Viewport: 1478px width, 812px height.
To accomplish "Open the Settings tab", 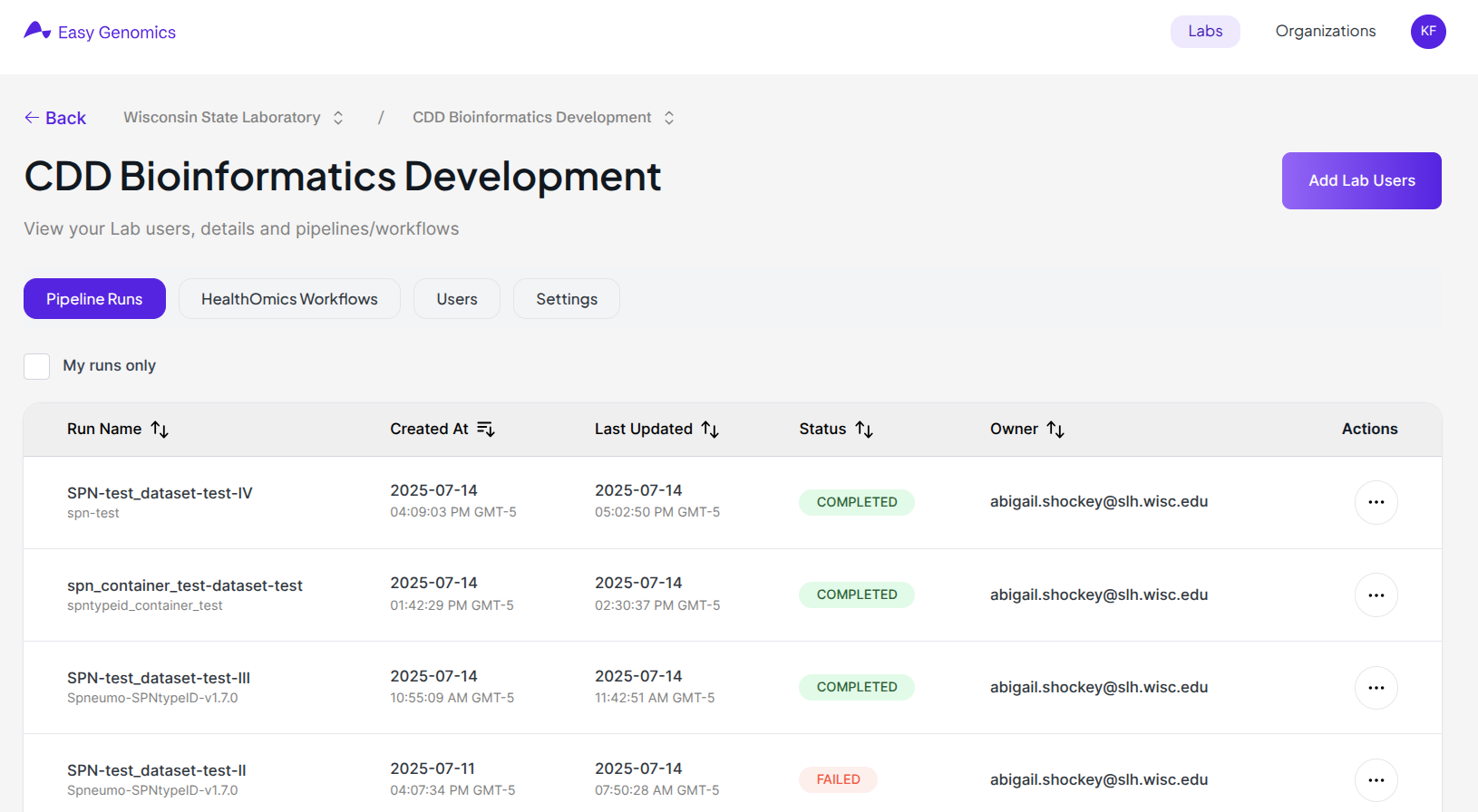I will pos(566,299).
